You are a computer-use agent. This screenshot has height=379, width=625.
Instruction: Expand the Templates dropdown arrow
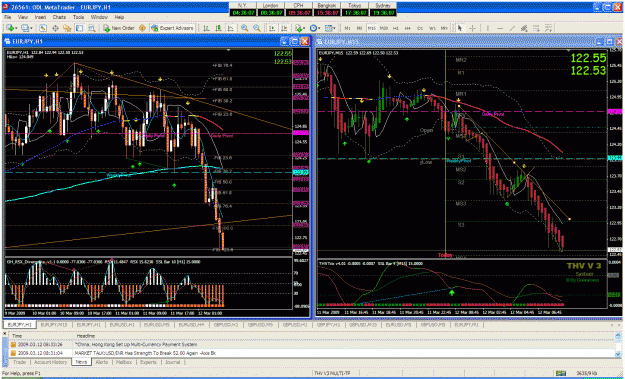click(335, 28)
